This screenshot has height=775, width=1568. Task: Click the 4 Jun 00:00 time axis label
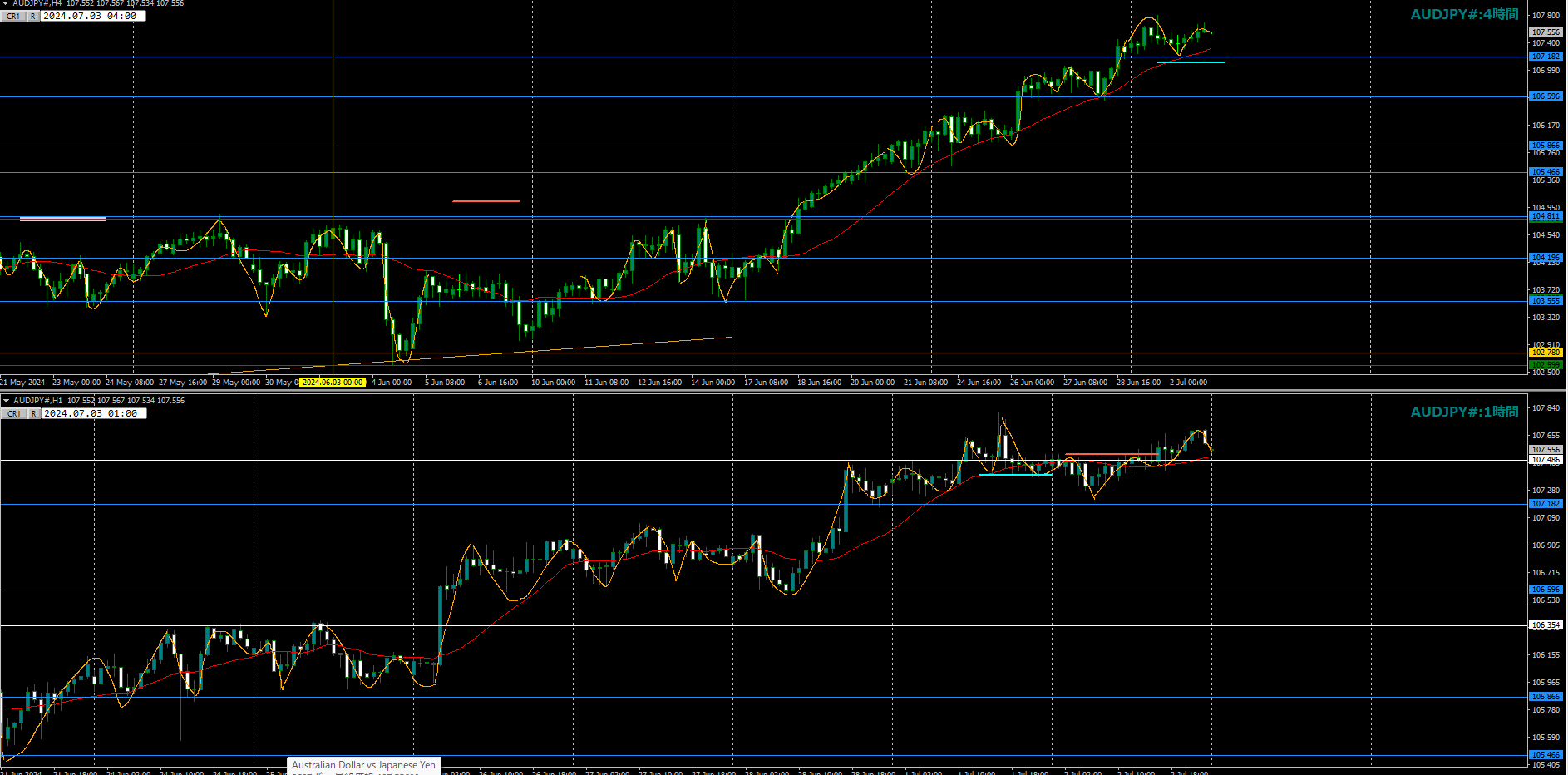pos(392,383)
